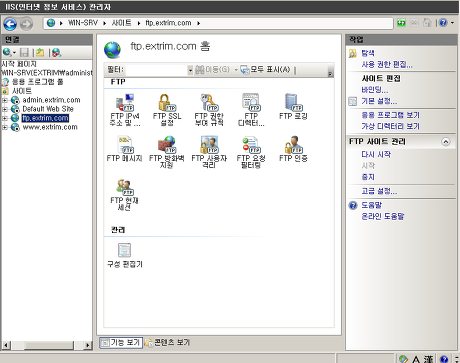Open FTP IPv4 address restrictions feature
Image resolution: width=460 pixels, height=363 pixels.
(125, 110)
